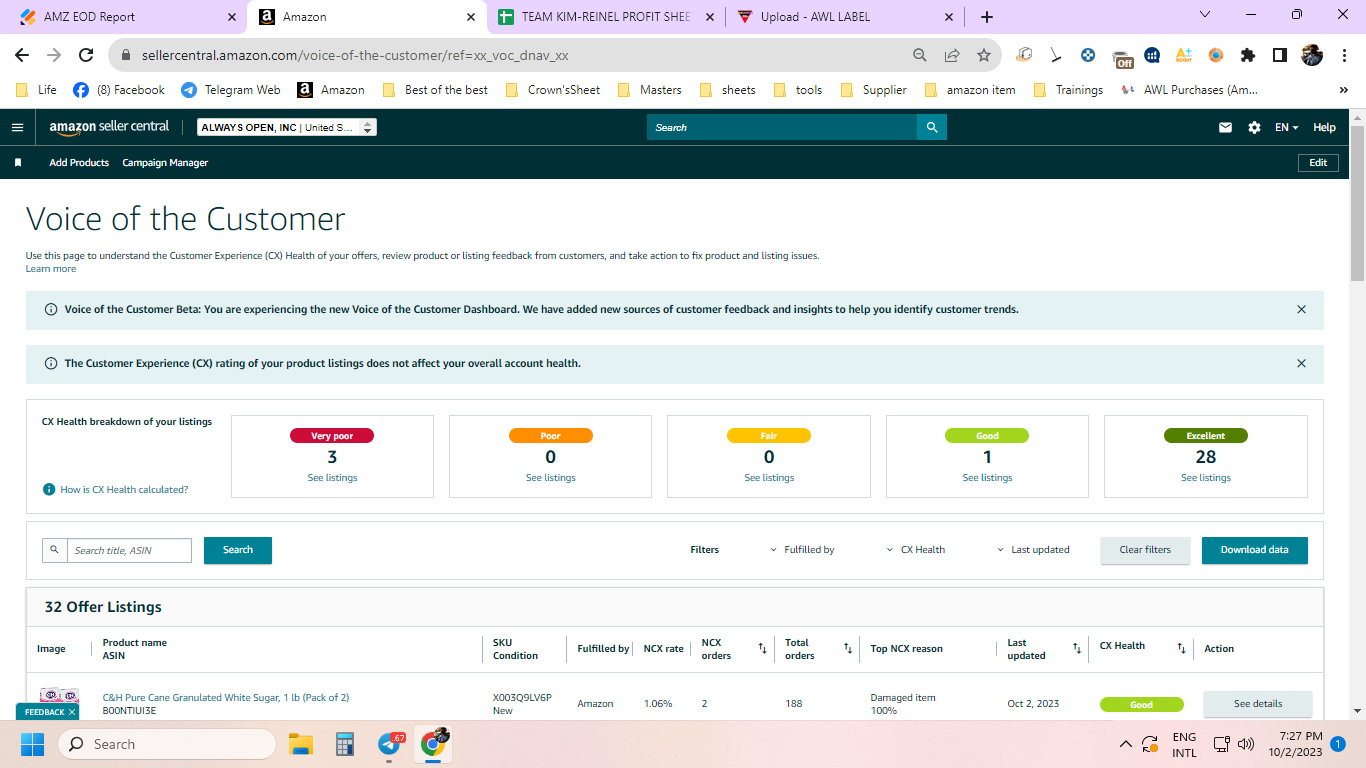Click the Search title, ASIN input field

[x=129, y=550]
